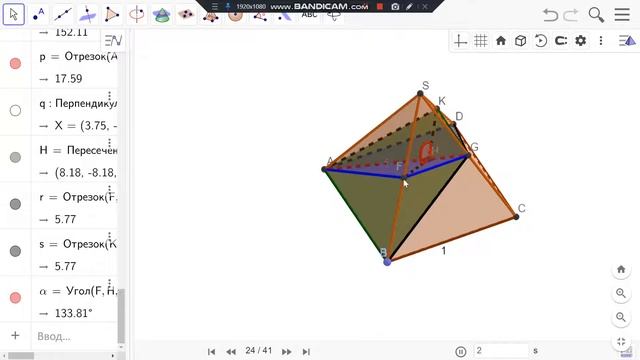Hide segment p via its visibility circle
This screenshot has height=360, width=640.
[16, 64]
